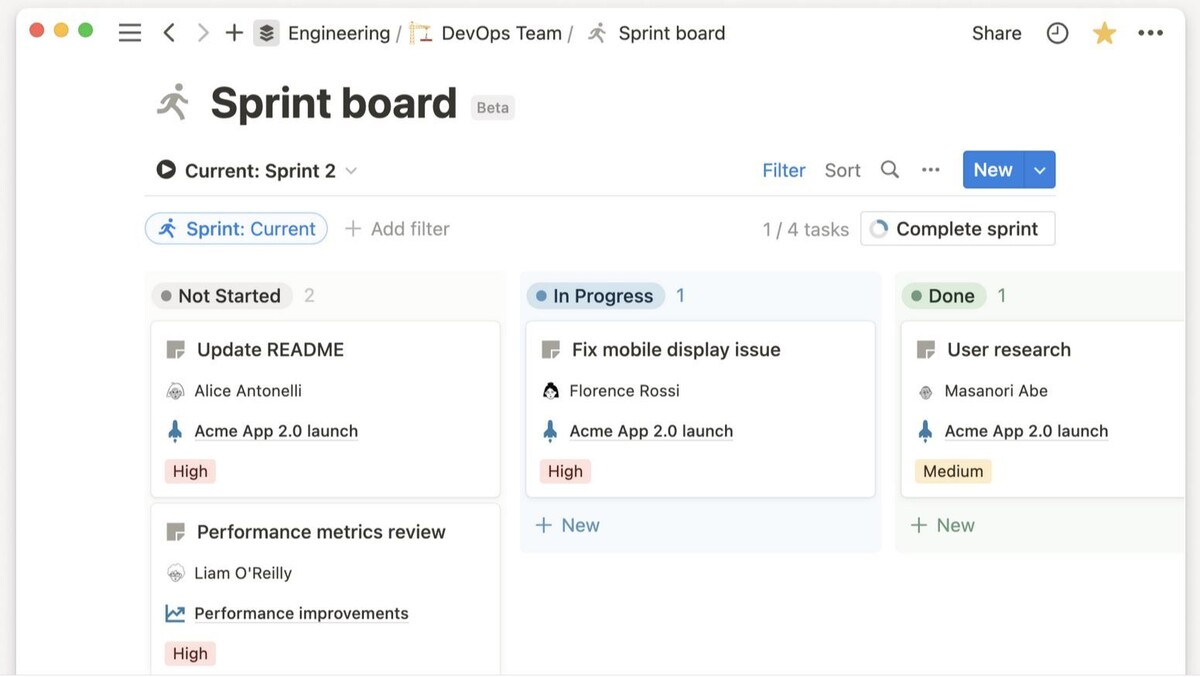Viewport: 1200px width, 677px height.
Task: Go back with the left arrow
Action: 169,33
